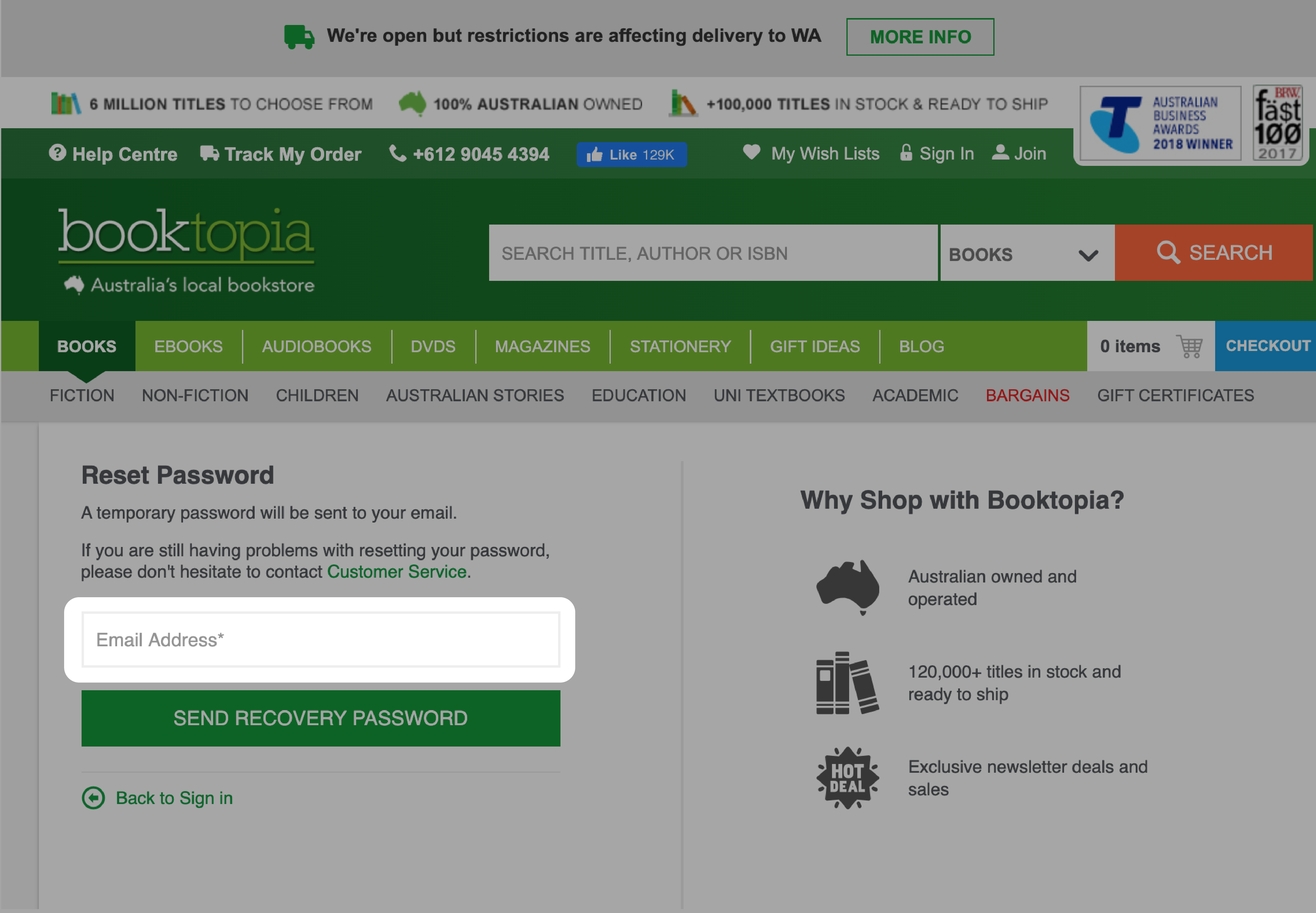1316x913 pixels.
Task: Click the dark Australia map icon in sidebar
Action: pos(848,587)
